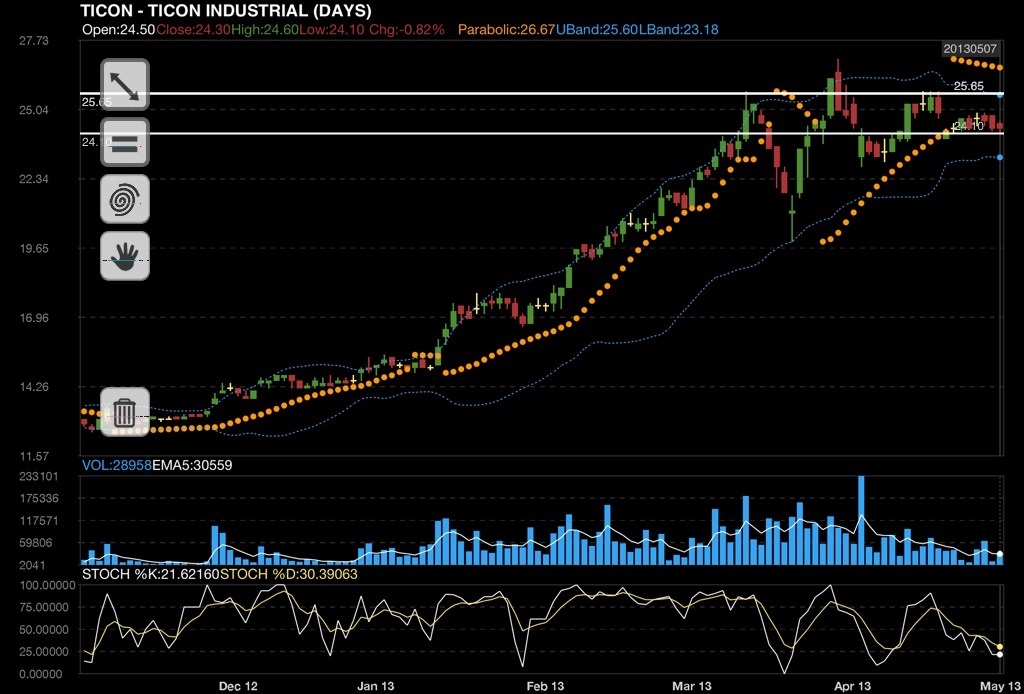Screen dimensions: 1024x694
Task: Click the LBand:23.18 indicator label
Action: (679, 29)
